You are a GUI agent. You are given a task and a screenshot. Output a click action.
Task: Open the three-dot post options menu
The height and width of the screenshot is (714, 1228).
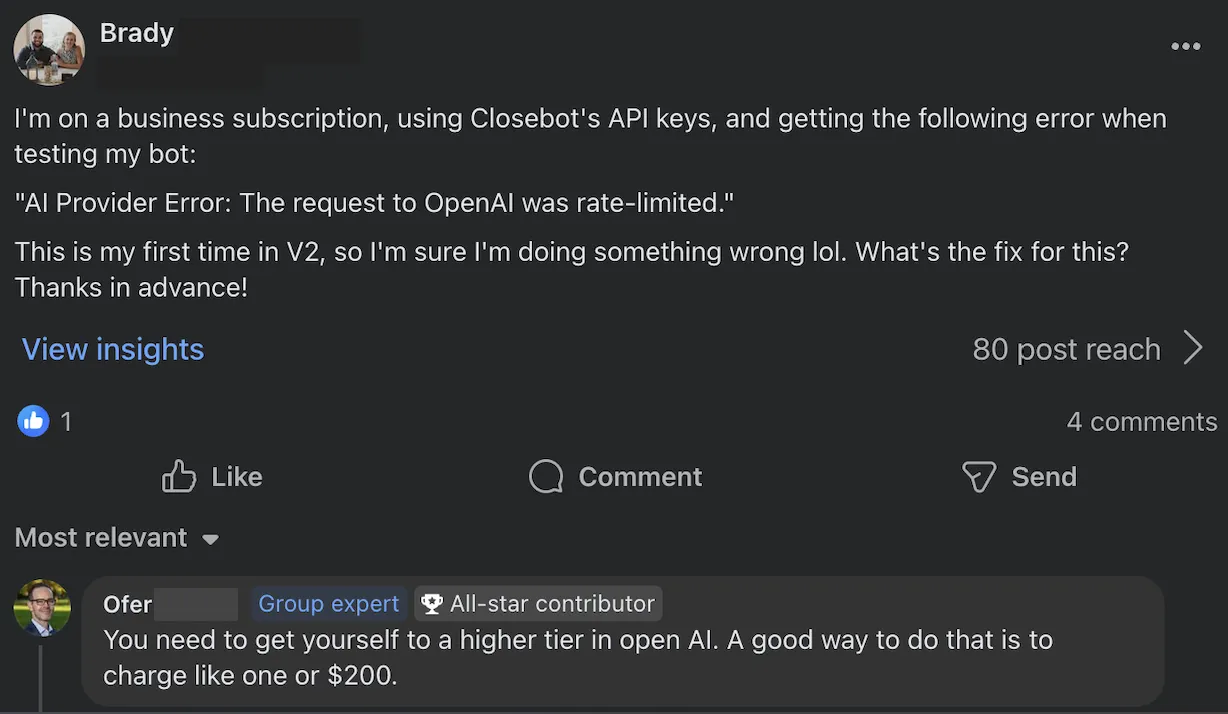click(1185, 46)
